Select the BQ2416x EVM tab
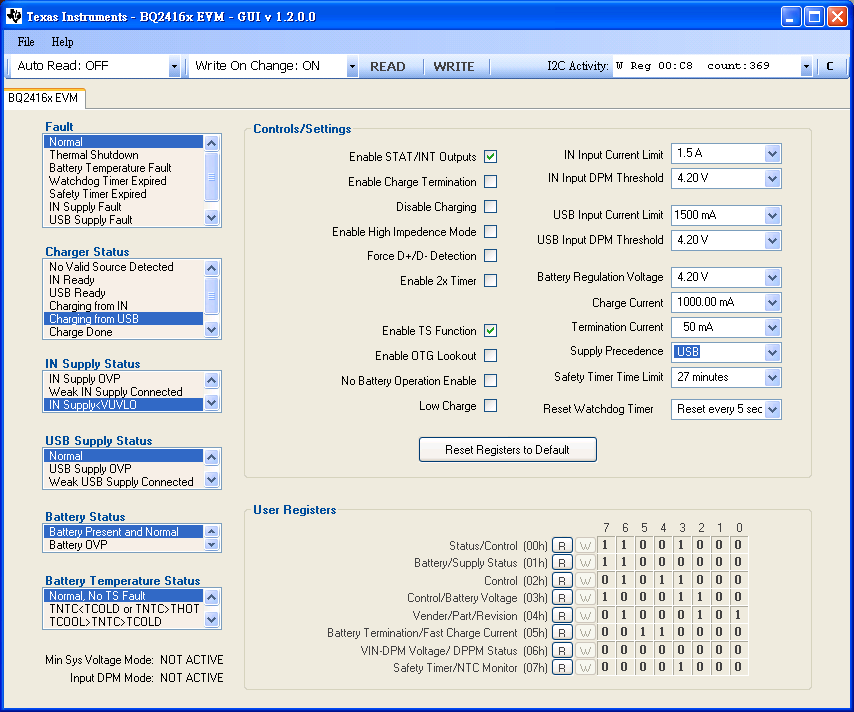854x712 pixels. coord(44,99)
